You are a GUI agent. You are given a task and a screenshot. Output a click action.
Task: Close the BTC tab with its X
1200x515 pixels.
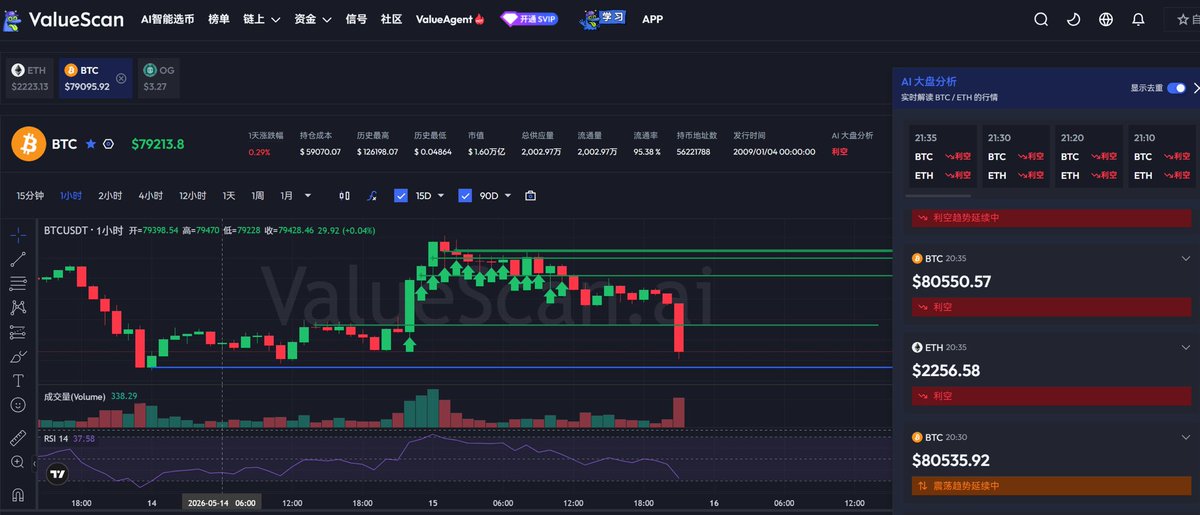[121, 78]
